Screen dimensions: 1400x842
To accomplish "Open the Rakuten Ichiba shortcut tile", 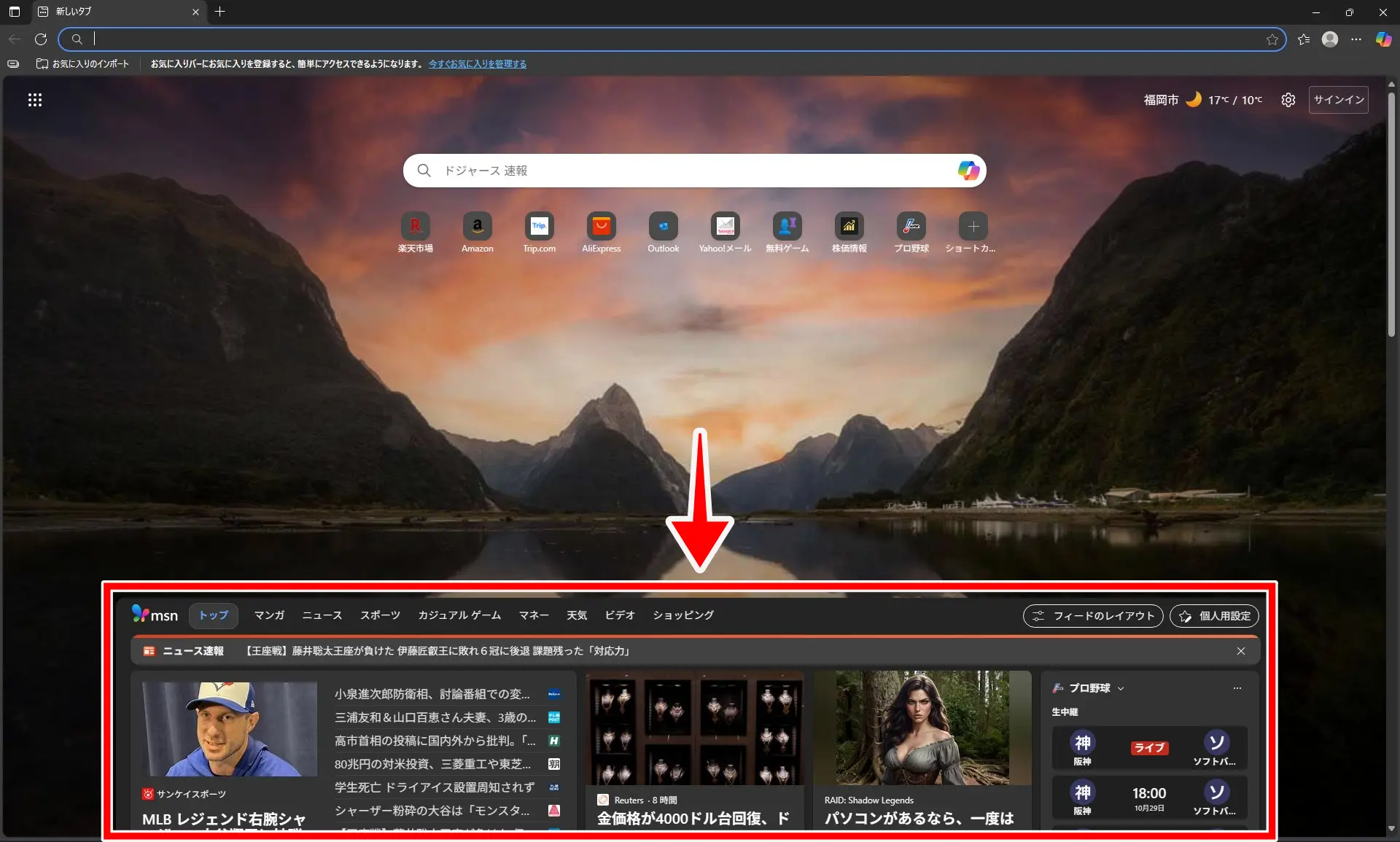I will tap(415, 227).
